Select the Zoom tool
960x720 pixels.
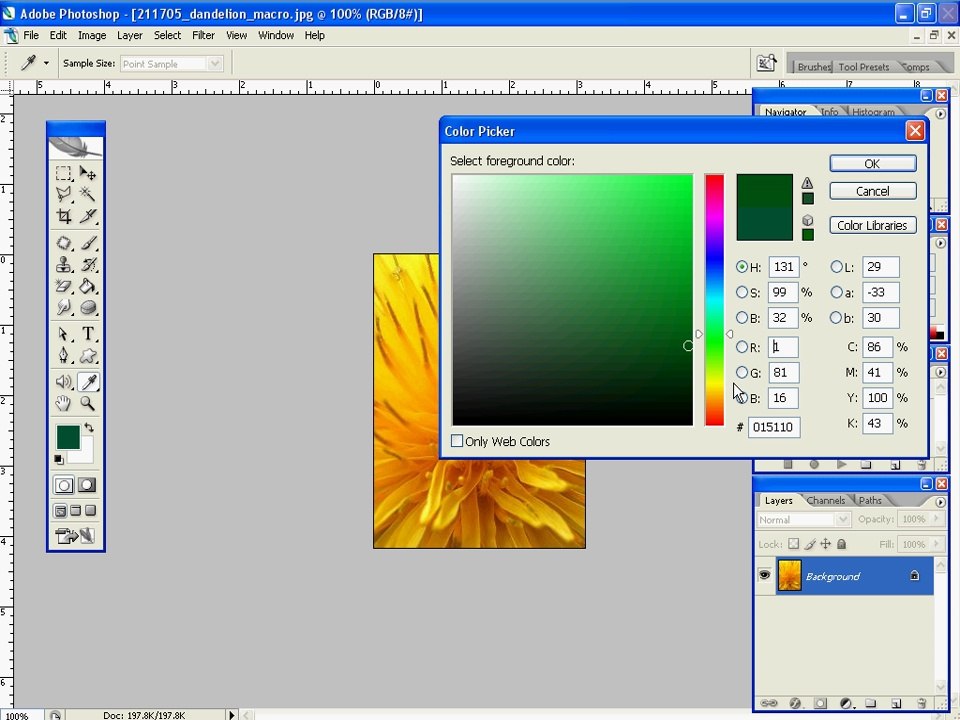pos(88,403)
